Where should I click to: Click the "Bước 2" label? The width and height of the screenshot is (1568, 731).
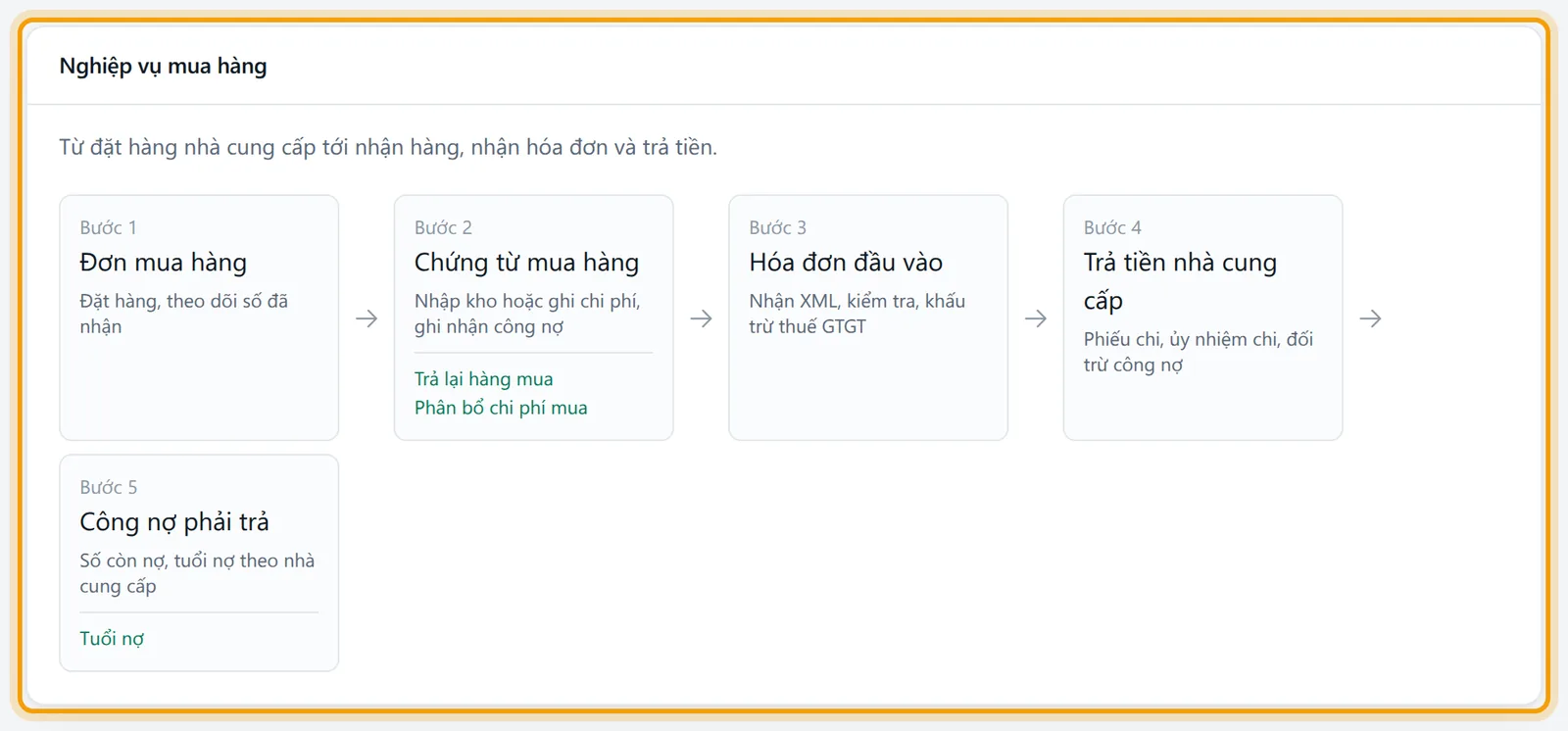tap(443, 227)
